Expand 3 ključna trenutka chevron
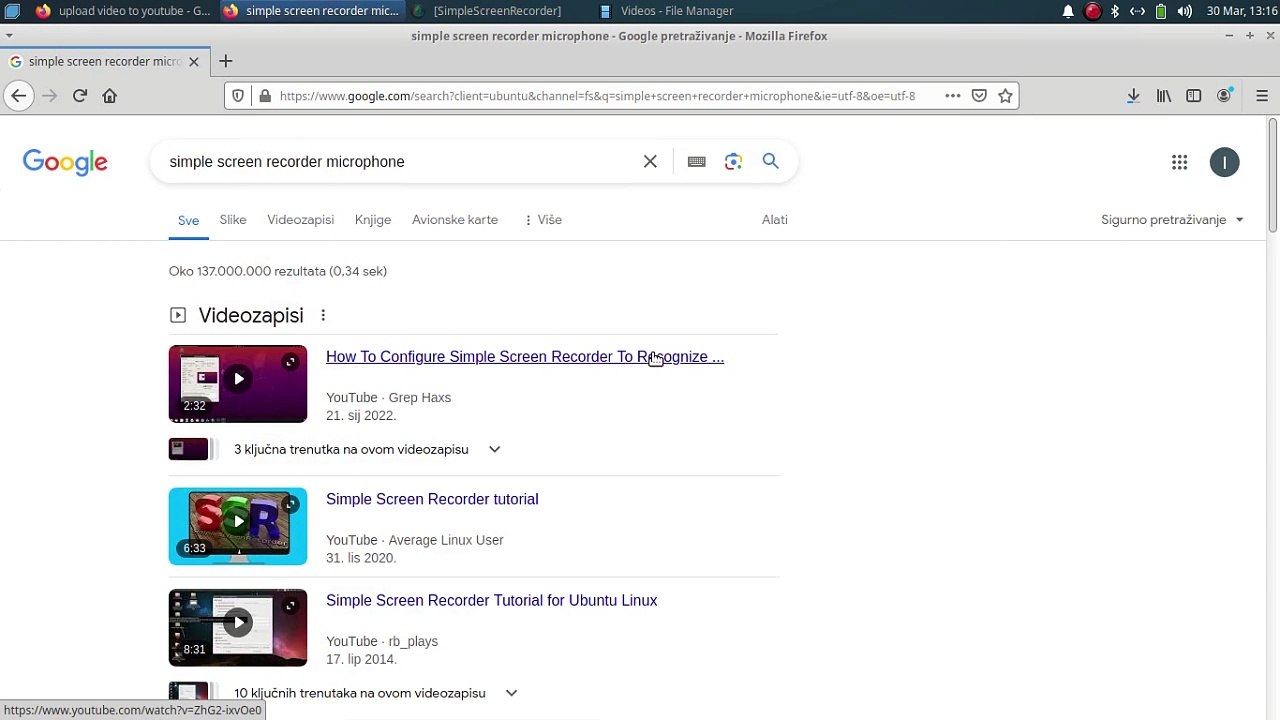The height and width of the screenshot is (720, 1280). coord(494,449)
